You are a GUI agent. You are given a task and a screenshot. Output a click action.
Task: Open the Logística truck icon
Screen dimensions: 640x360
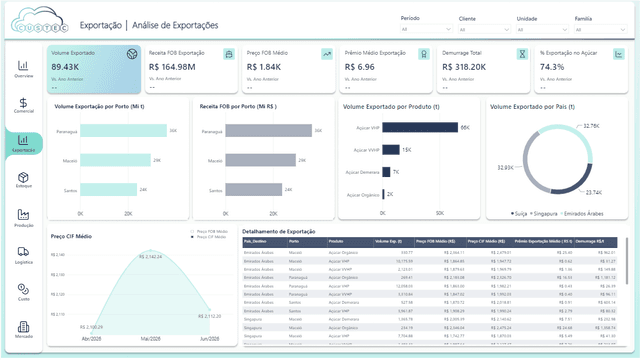point(23,251)
